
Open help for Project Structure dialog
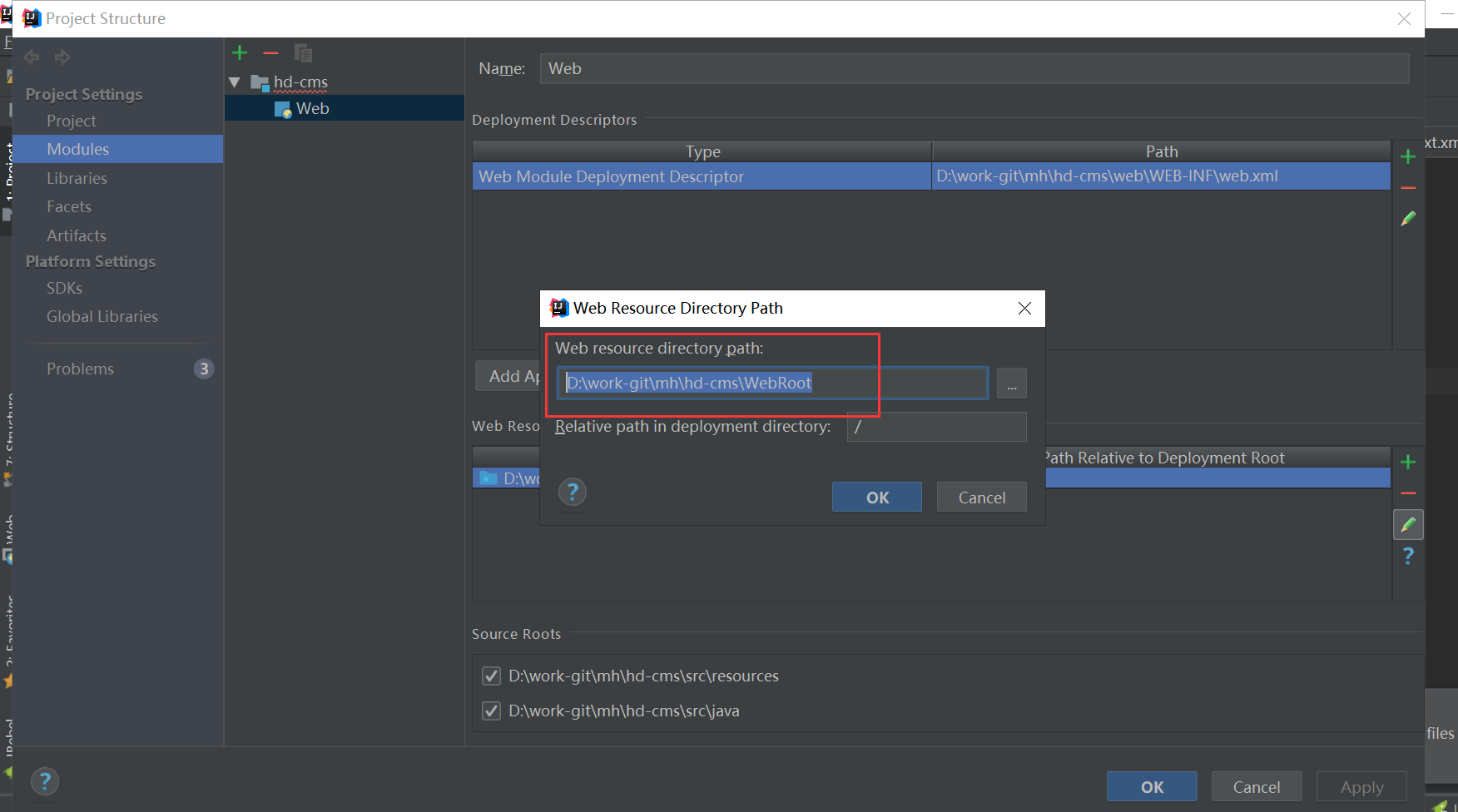(45, 781)
